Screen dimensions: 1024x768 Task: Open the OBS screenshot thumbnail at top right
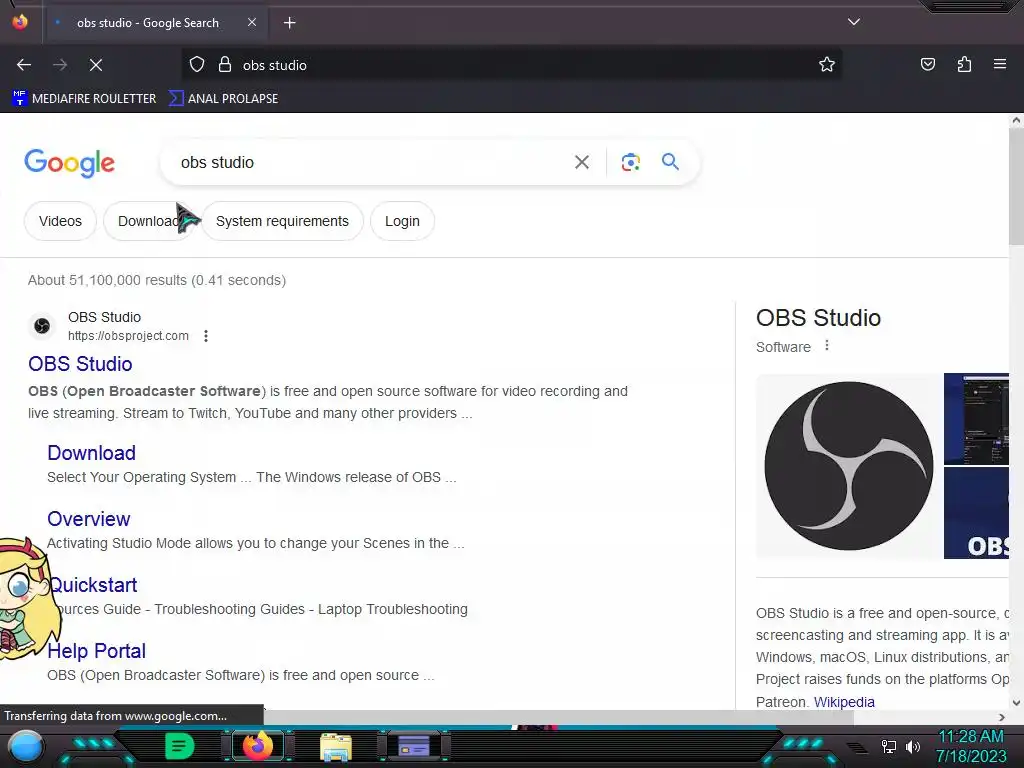point(976,419)
